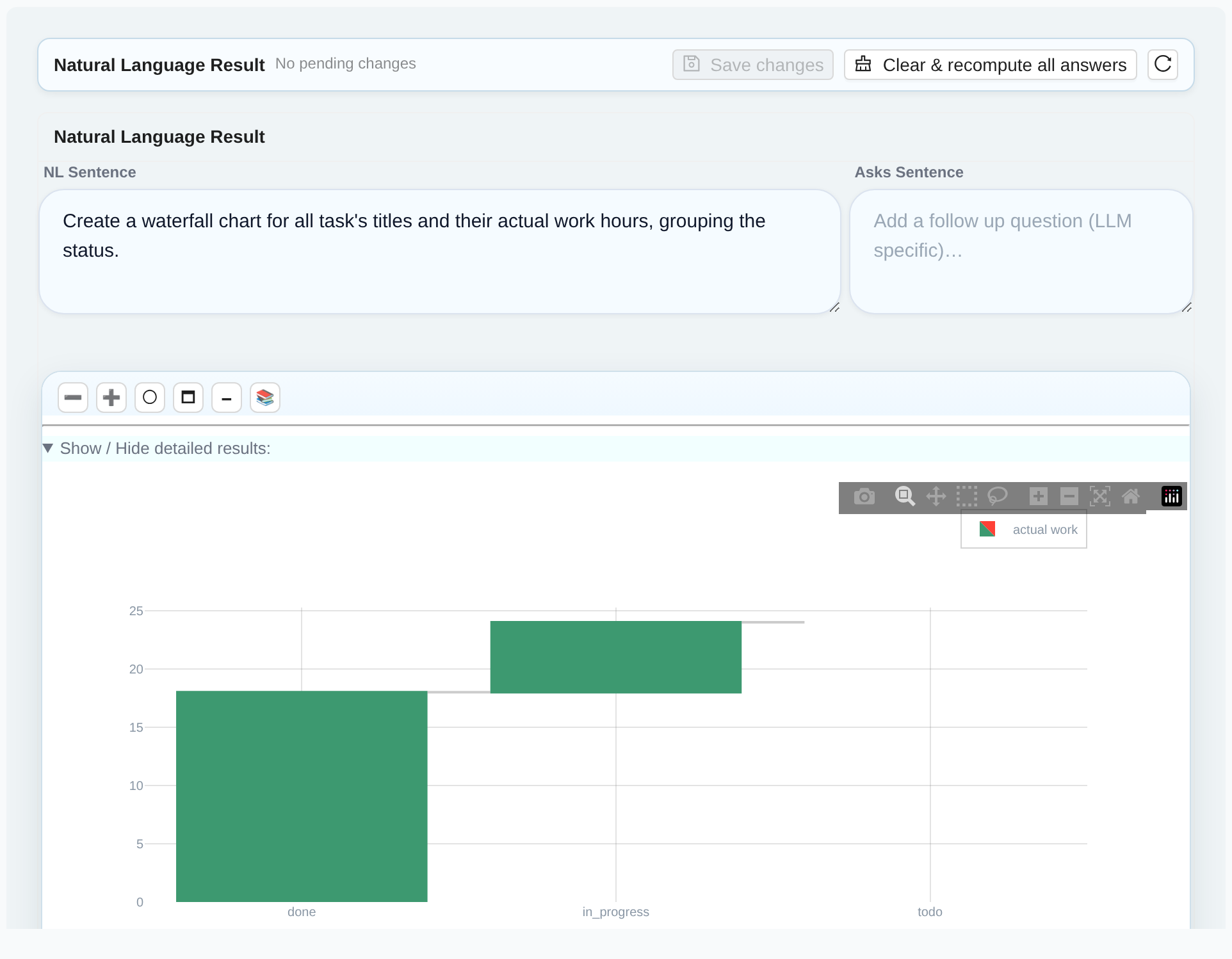Click the books stack toolbar button

coord(265,398)
